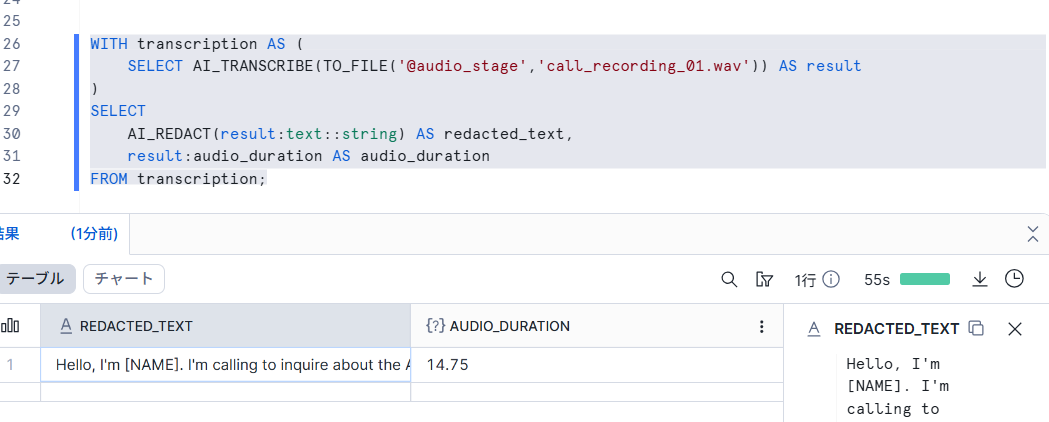
Task: Close the REDACTED_TEXT detail panel
Action: click(1014, 328)
